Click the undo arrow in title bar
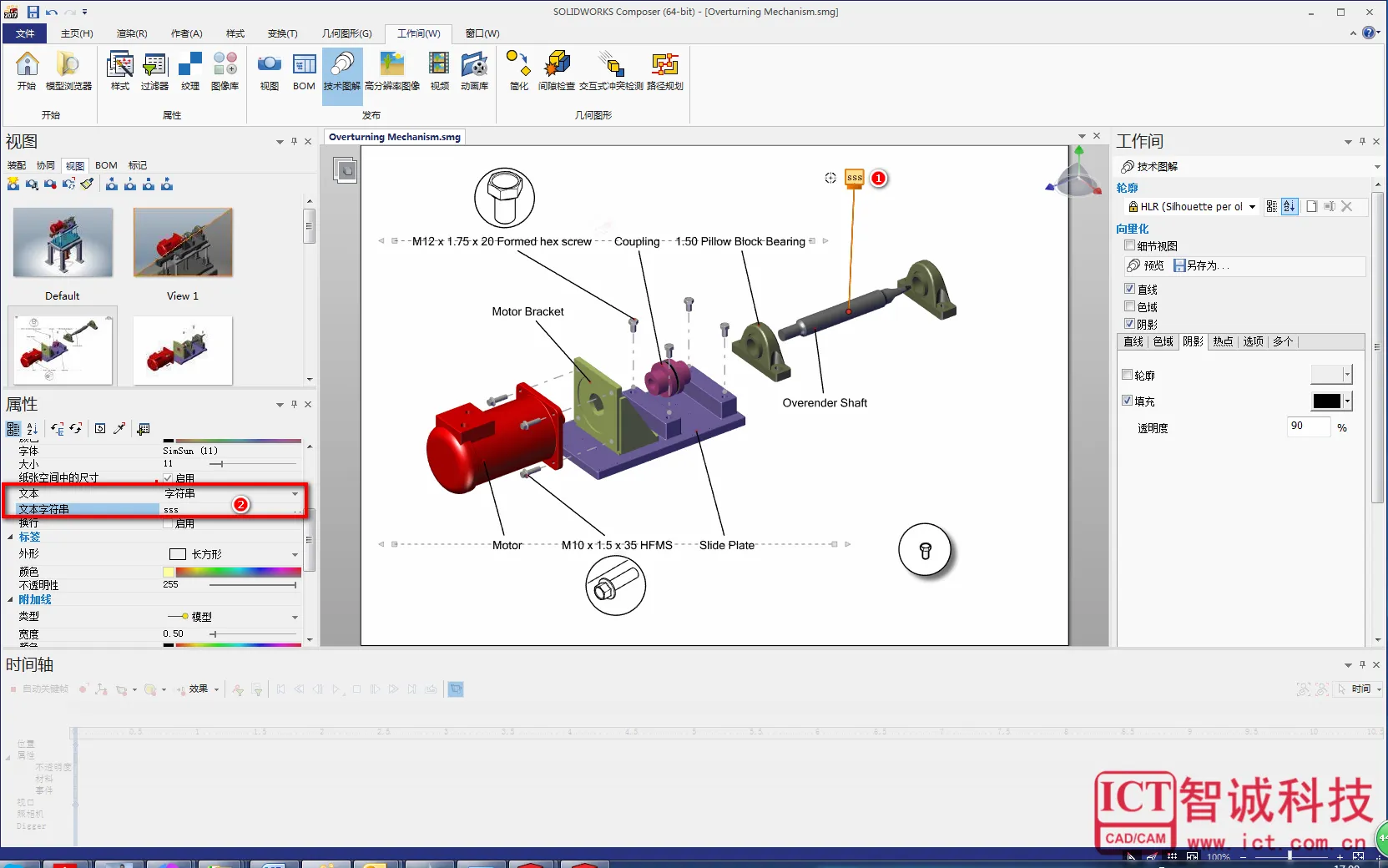Image resolution: width=1388 pixels, height=868 pixels. (x=52, y=12)
